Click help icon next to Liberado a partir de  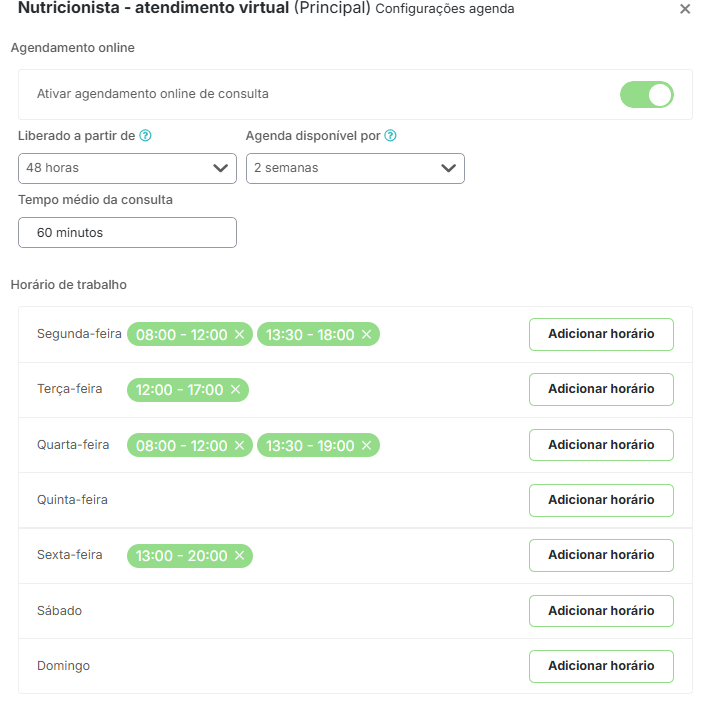pos(145,136)
